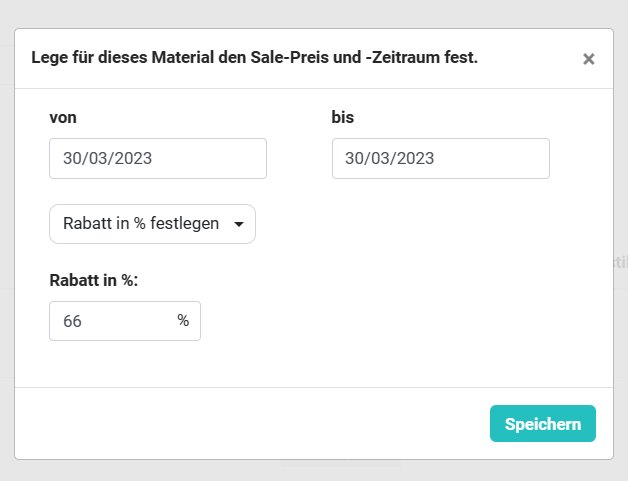Click the gray backdrop above the dialog
The image size is (628, 481).
(314, 14)
